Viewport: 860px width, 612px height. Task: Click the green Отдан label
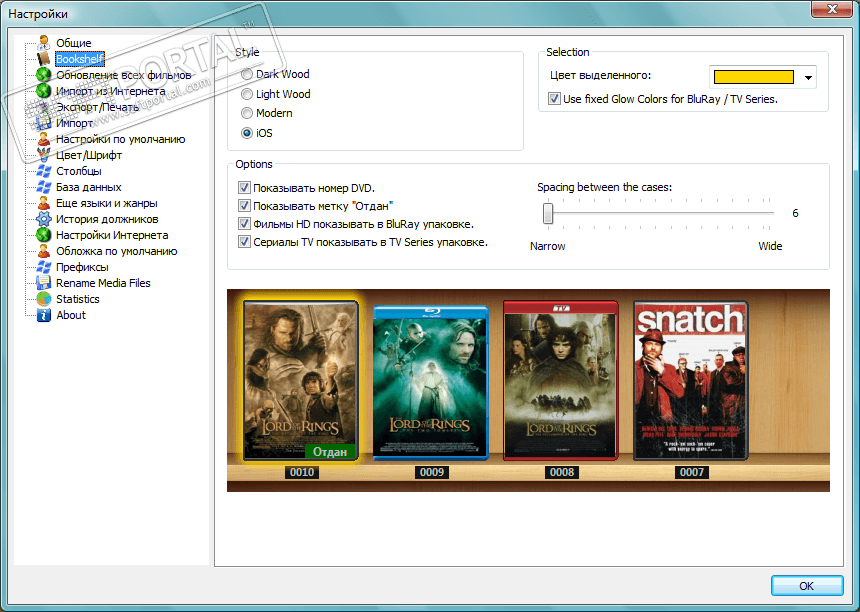click(x=330, y=451)
